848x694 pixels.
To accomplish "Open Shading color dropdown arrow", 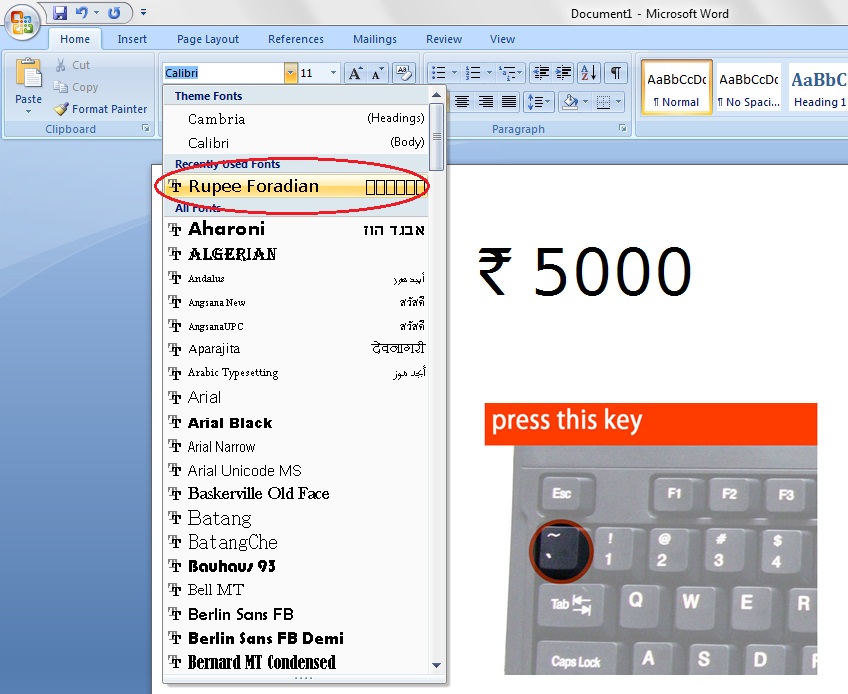I will (x=585, y=102).
